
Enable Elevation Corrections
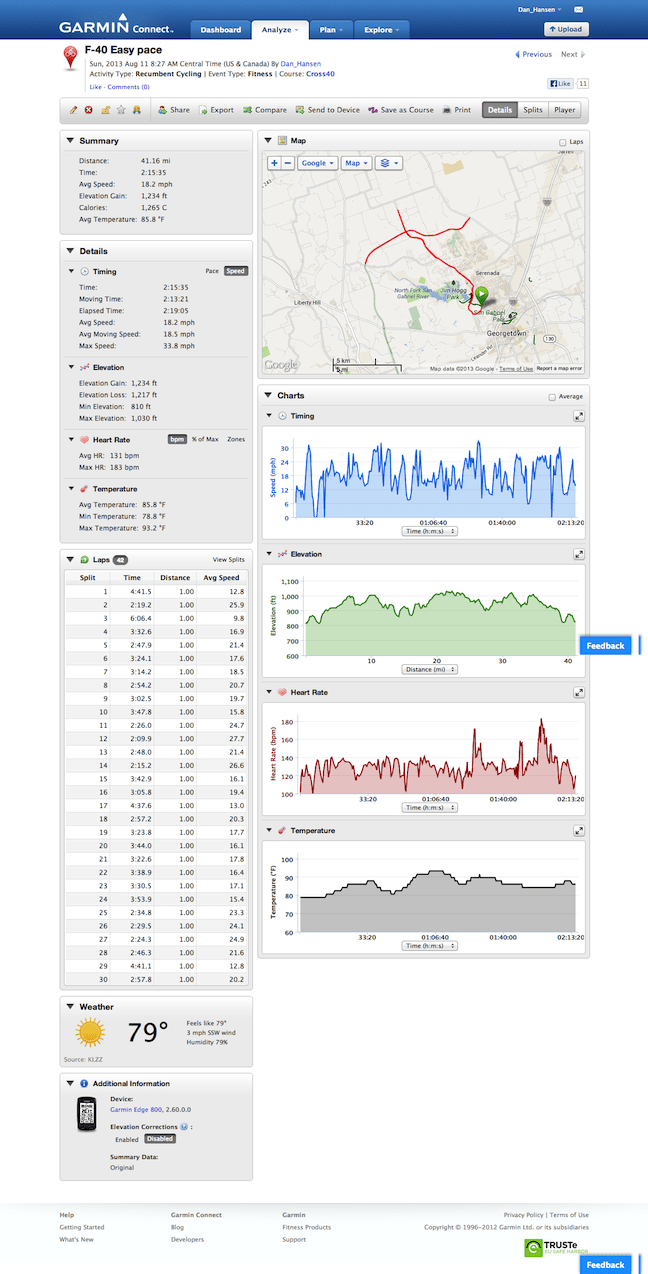click(x=127, y=1139)
